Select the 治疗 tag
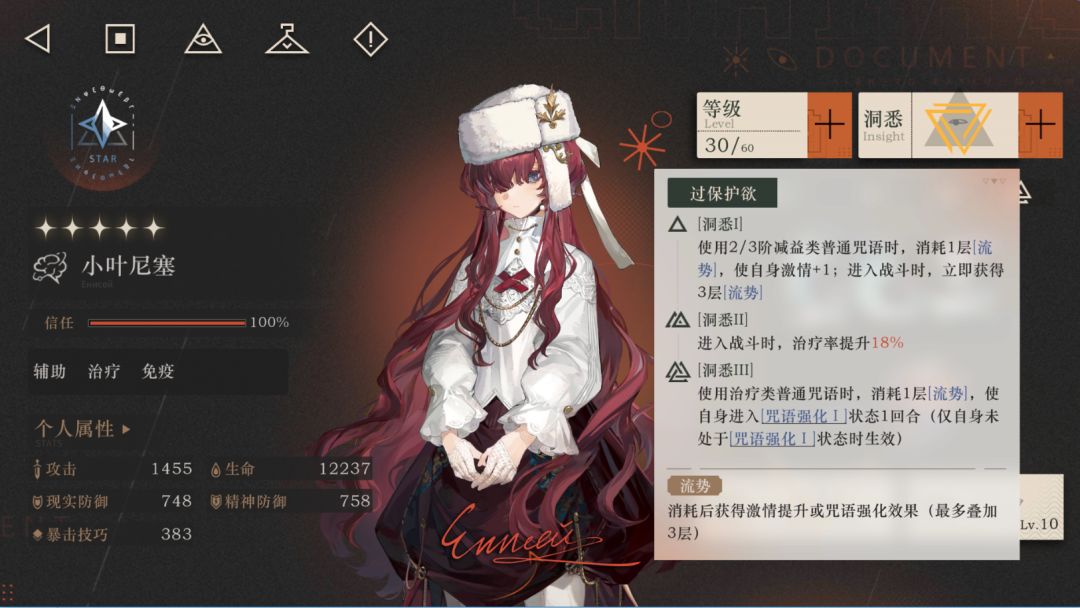Screen dimensions: 1080x608 pyautogui.click(x=104, y=372)
